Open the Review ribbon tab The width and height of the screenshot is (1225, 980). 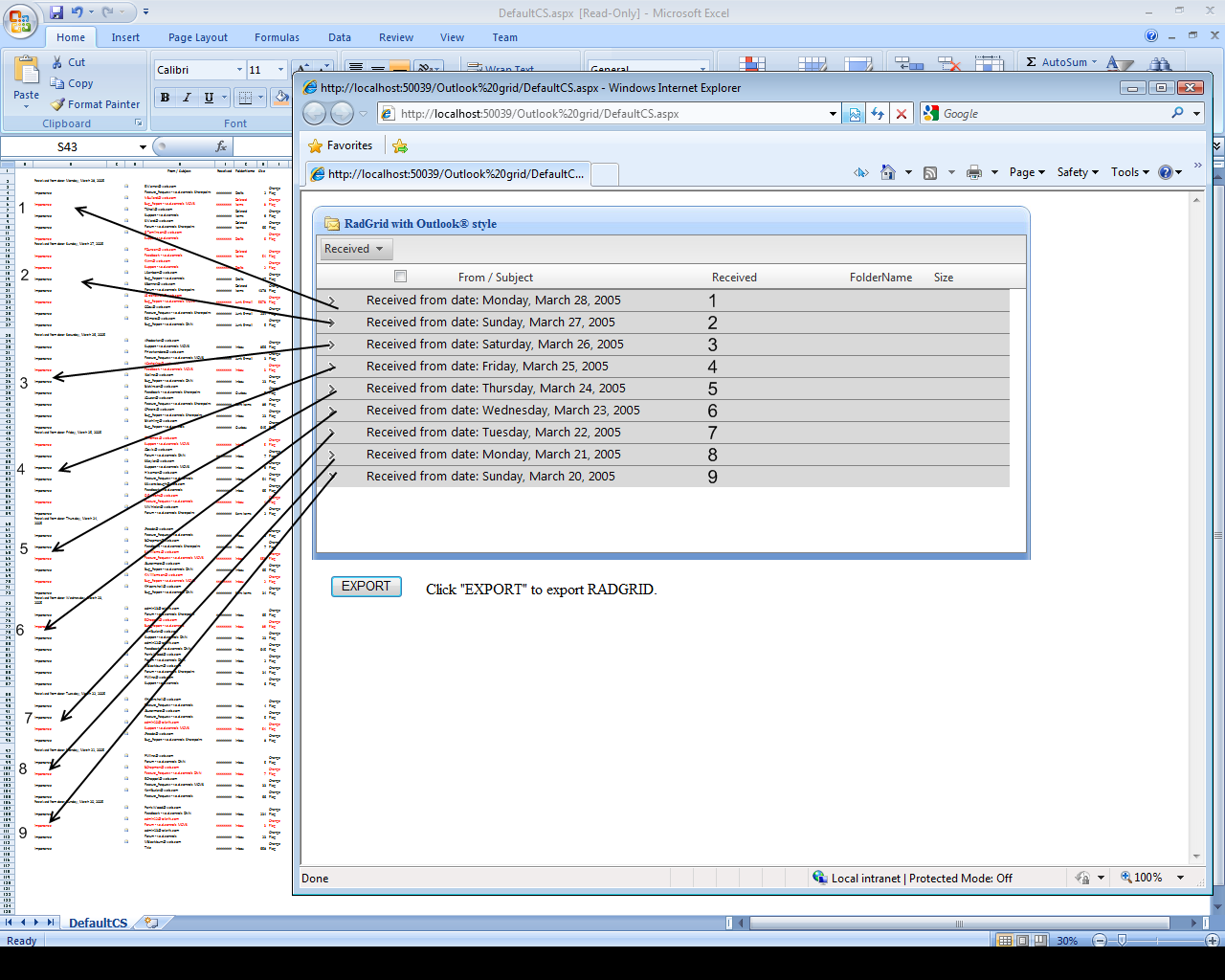[396, 37]
